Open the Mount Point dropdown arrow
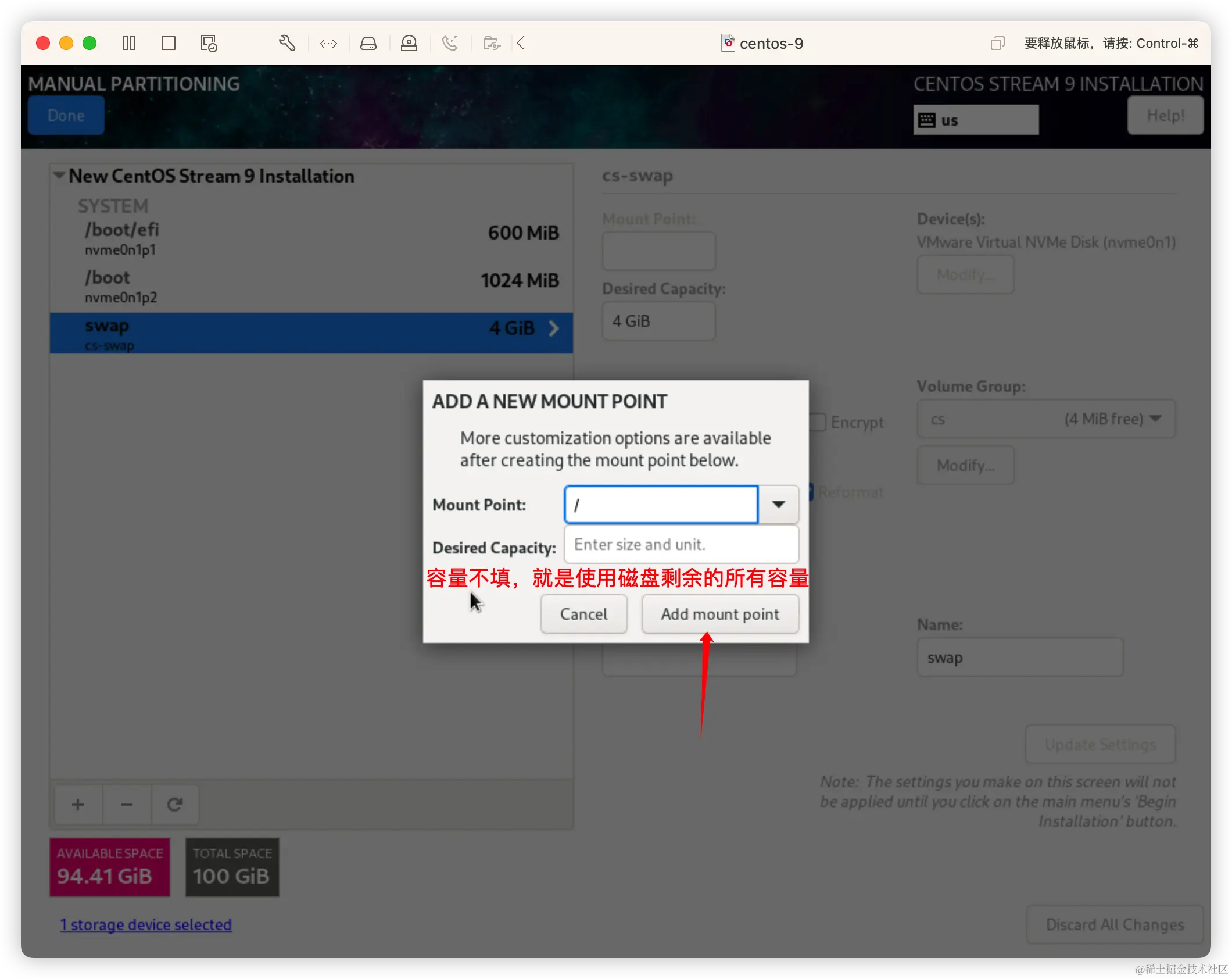Image resolution: width=1232 pixels, height=979 pixels. [778, 504]
